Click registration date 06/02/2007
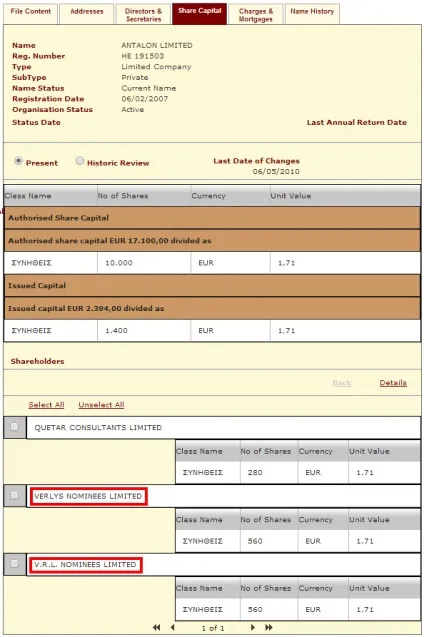 [x=145, y=99]
